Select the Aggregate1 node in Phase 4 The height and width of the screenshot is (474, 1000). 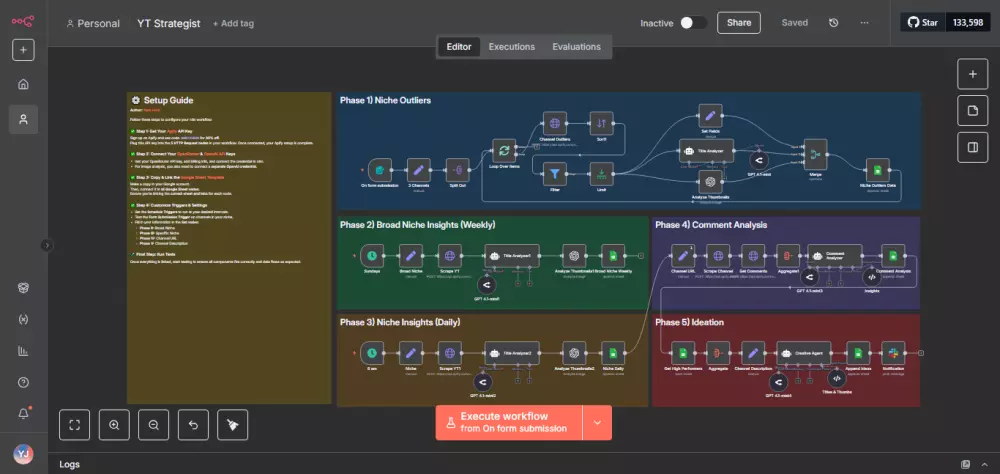[x=788, y=256]
